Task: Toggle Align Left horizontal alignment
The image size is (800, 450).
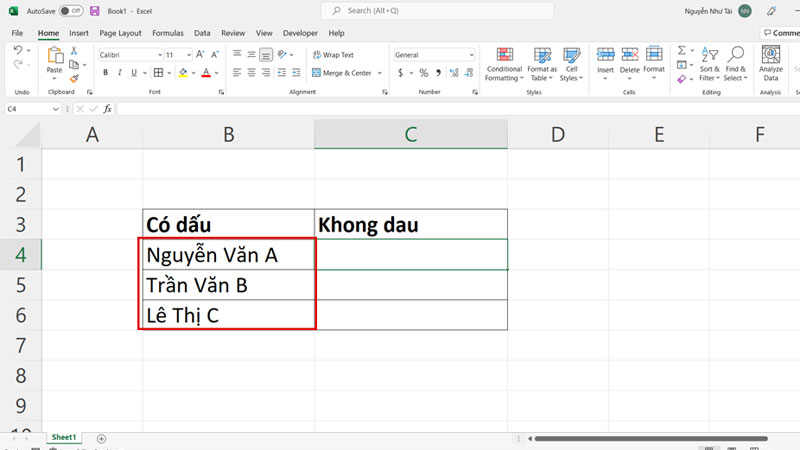Action: click(x=237, y=73)
